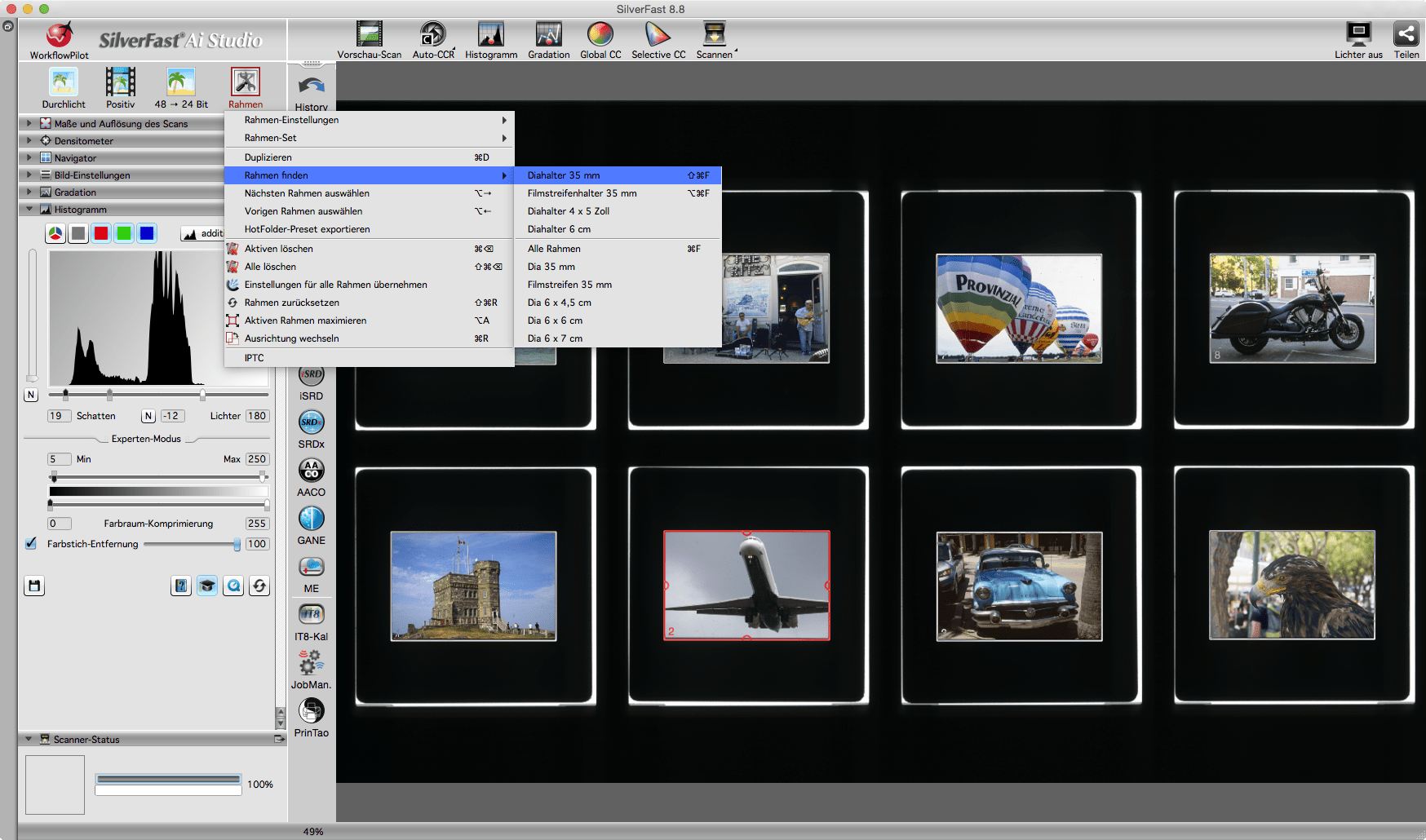Open the JobMan. job manager icon
This screenshot has width=1426, height=840.
tap(311, 662)
